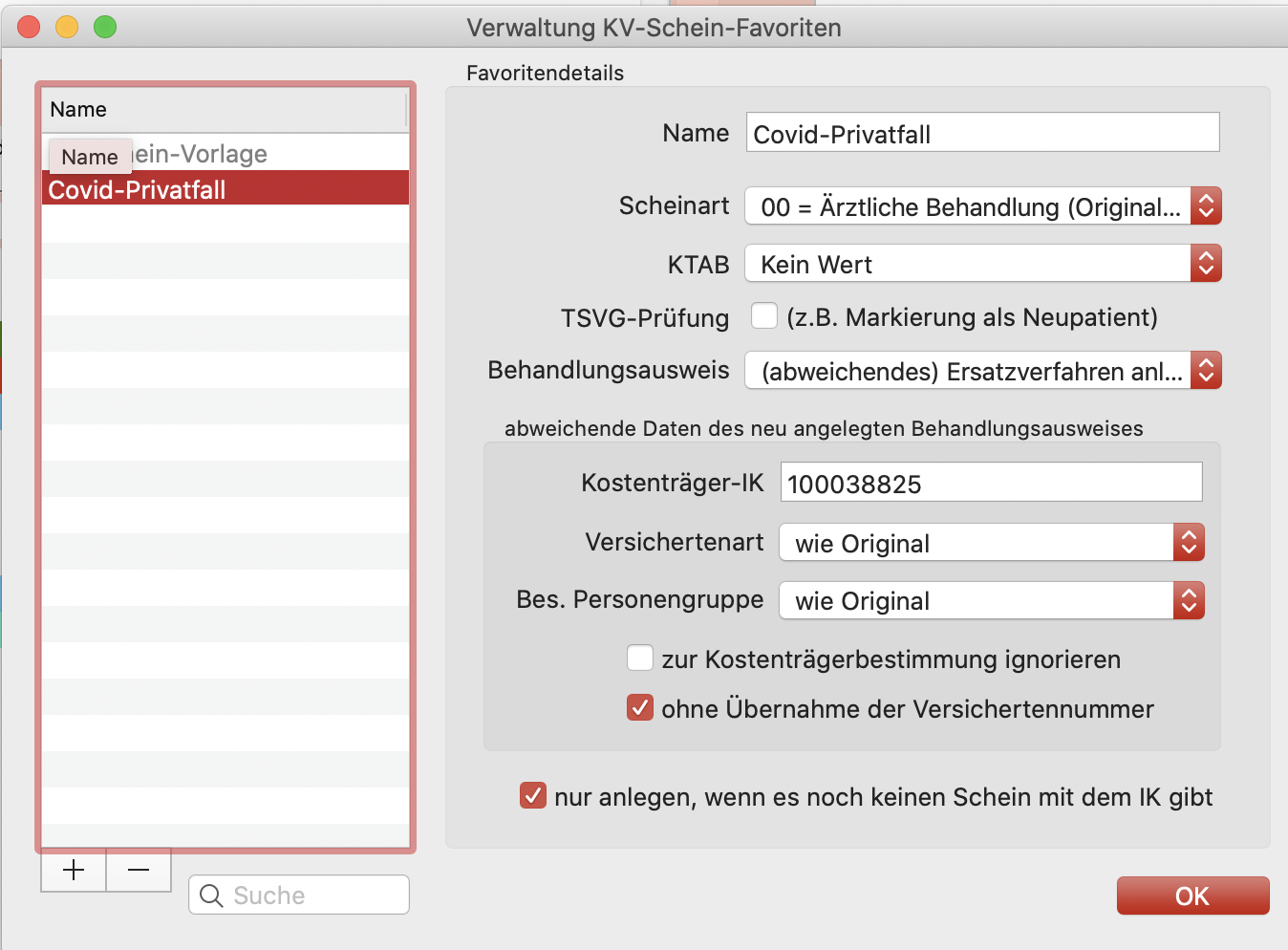Confirm with the OK button

[x=1192, y=896]
